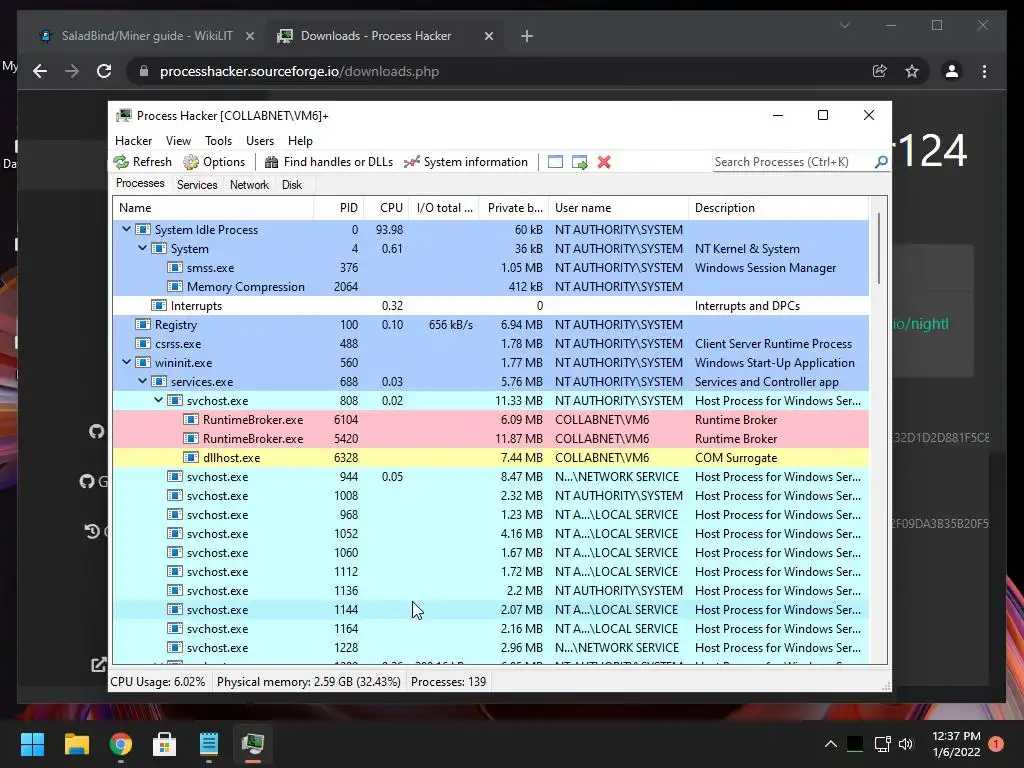Select RuntimeBroker.exe with PID 6104
This screenshot has width=1024, height=768.
(491, 419)
